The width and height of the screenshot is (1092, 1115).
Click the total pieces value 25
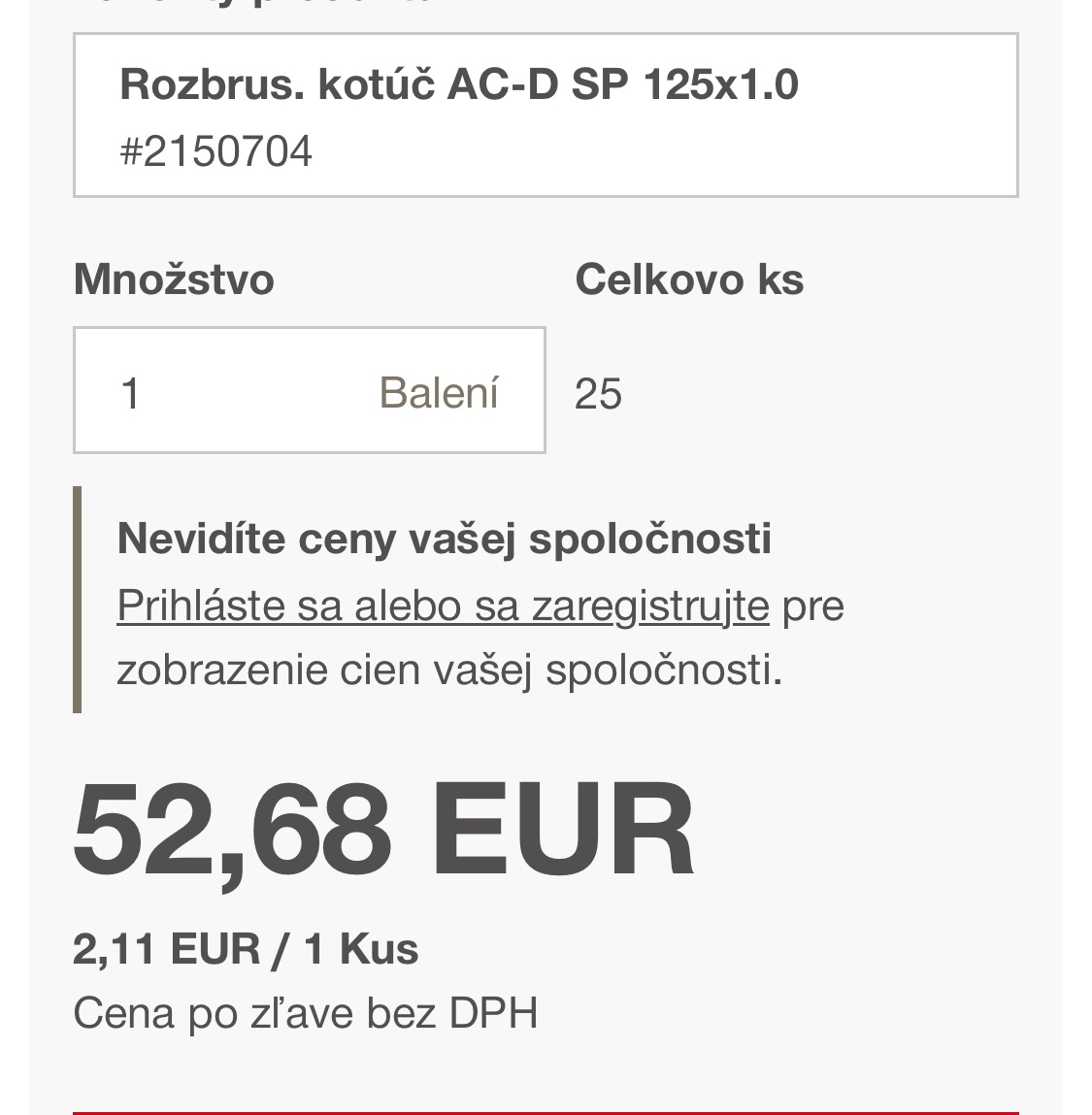[598, 395]
